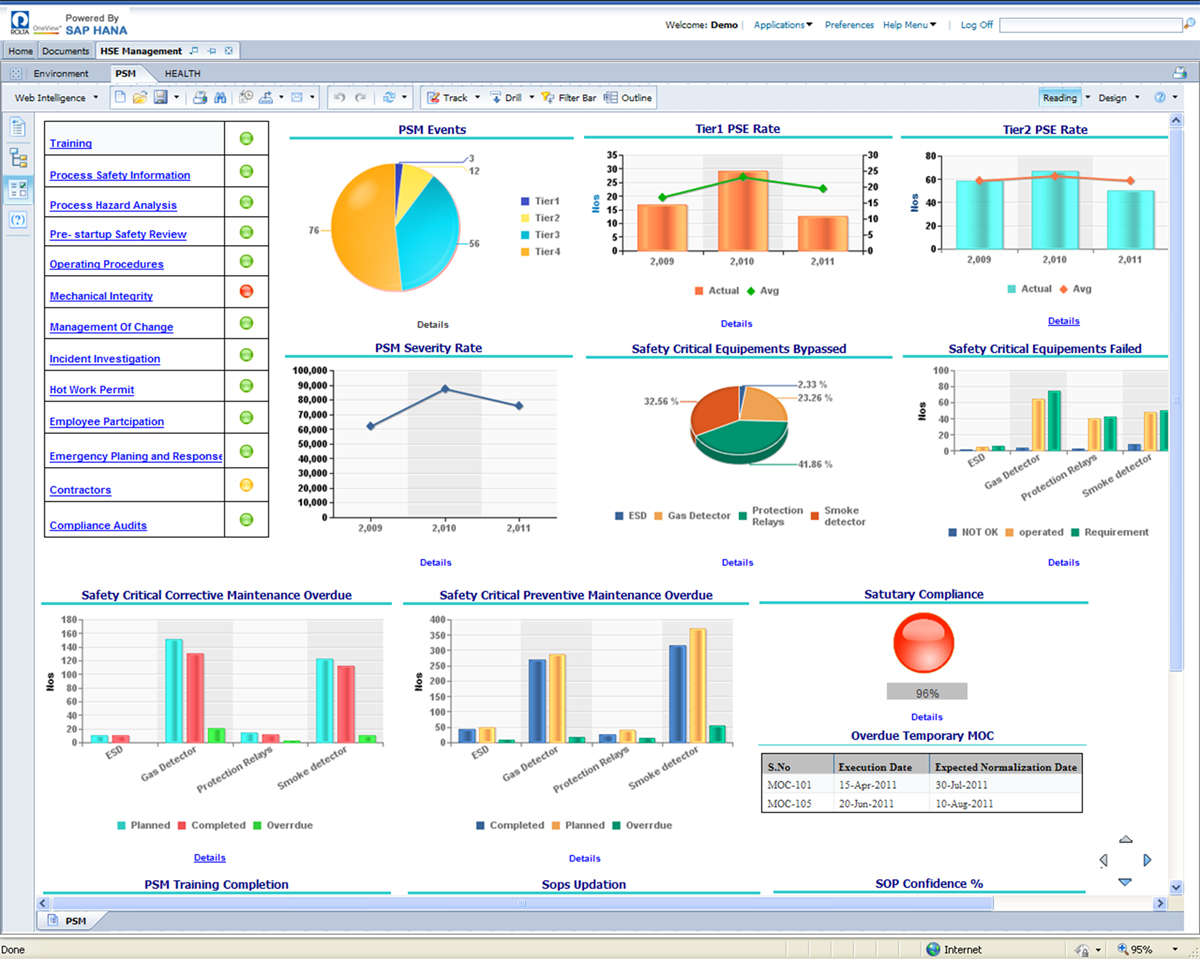Viewport: 1200px width, 959px height.
Task: Toggle the Filter Bar
Action: [x=568, y=98]
